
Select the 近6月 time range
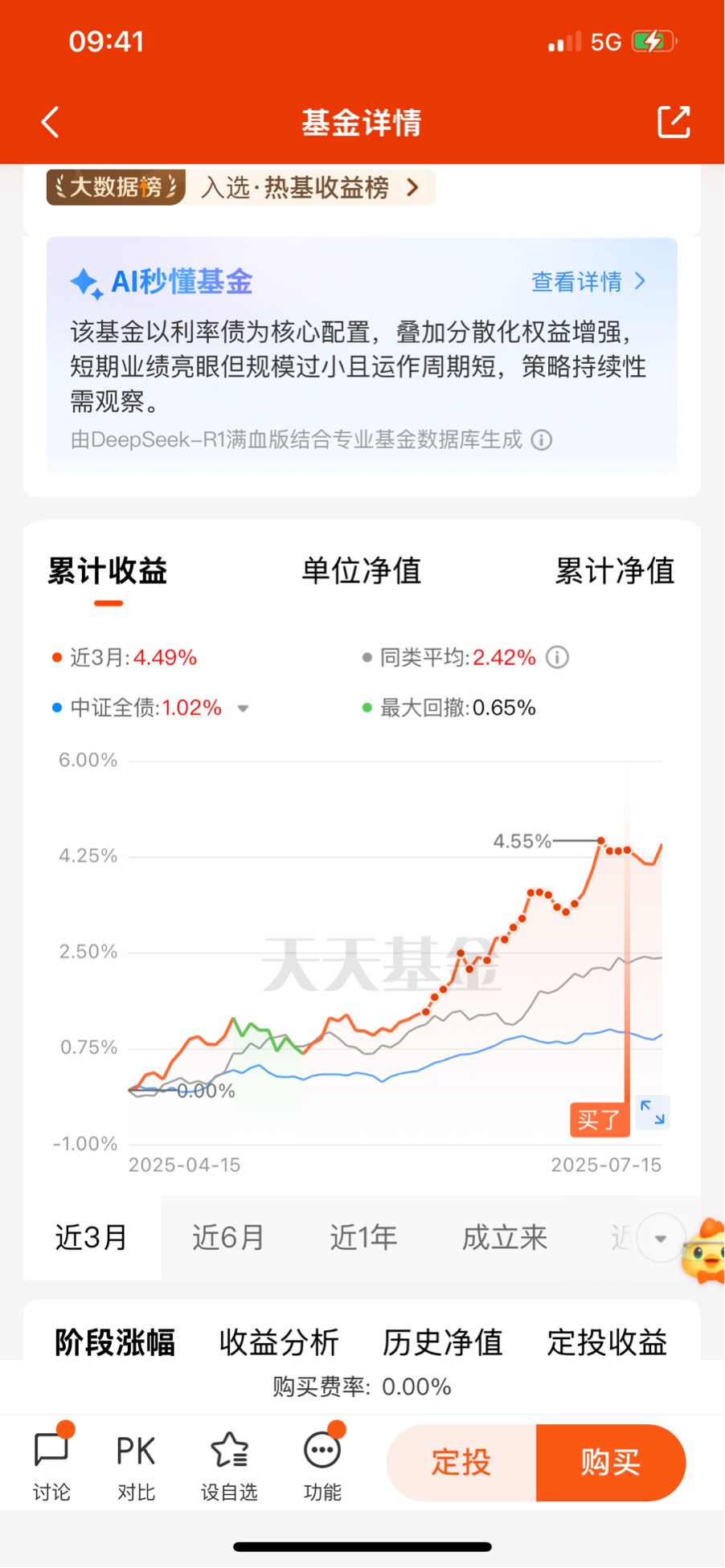(x=228, y=1238)
